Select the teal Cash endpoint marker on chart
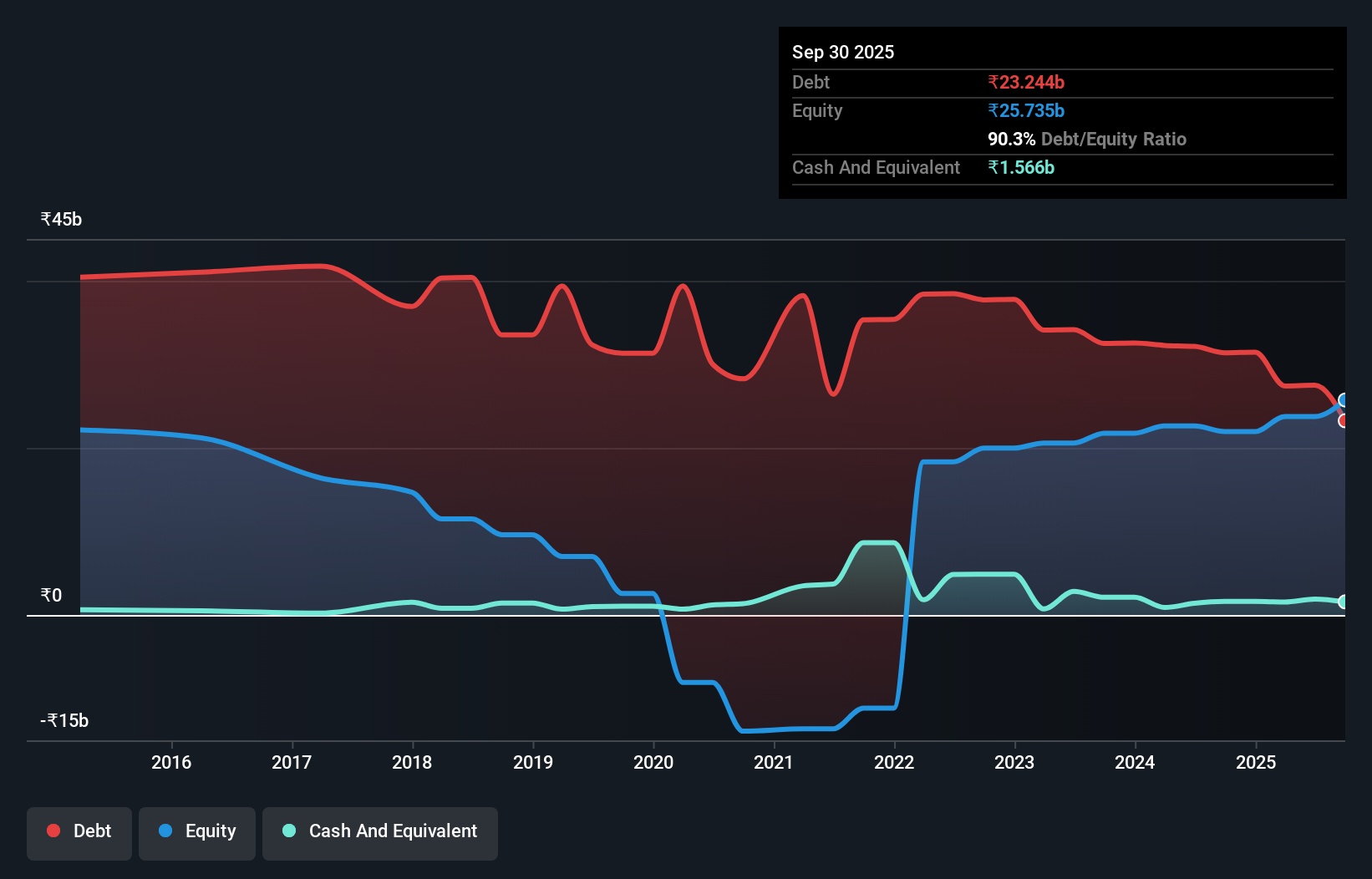The image size is (1372, 879). point(1343,601)
